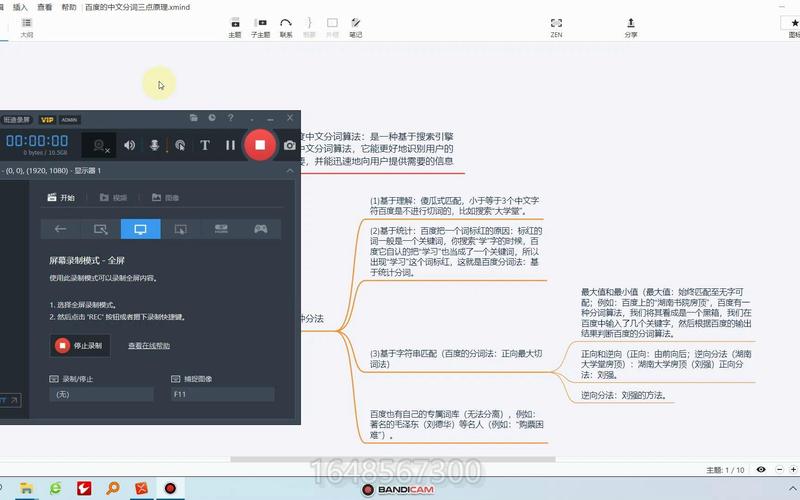Open the notes (笔记) tool

click(356, 28)
